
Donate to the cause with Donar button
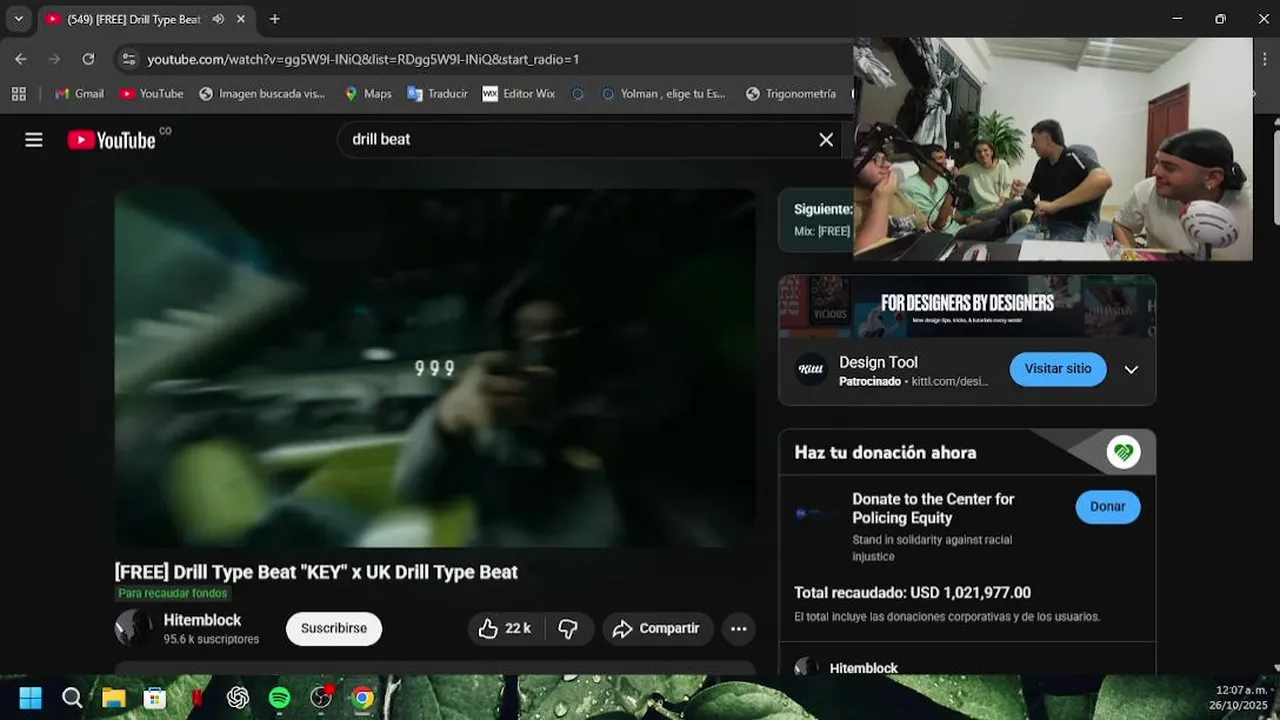[x=1108, y=506]
